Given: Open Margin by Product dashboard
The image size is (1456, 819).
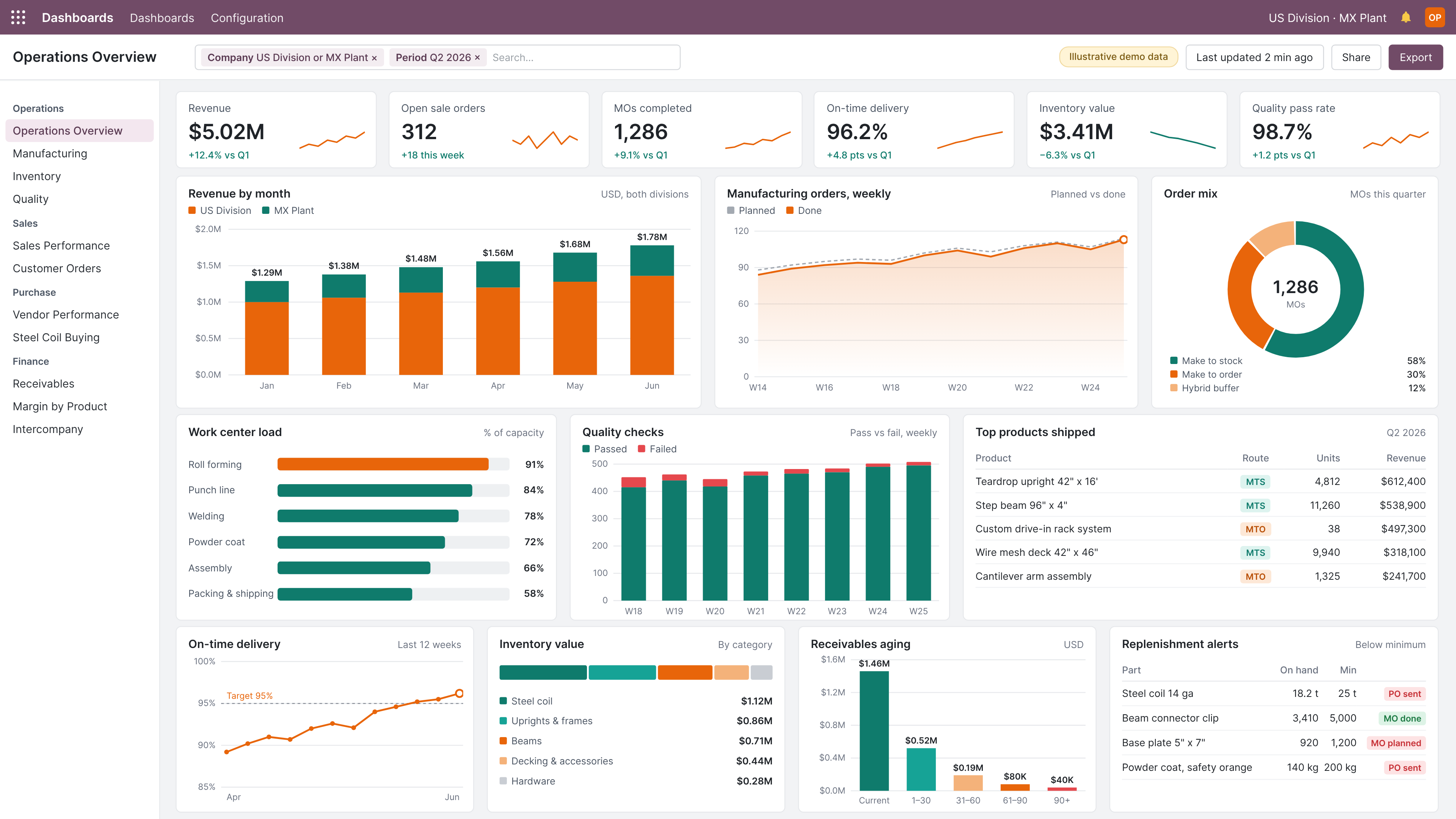Looking at the screenshot, I should click(79, 406).
